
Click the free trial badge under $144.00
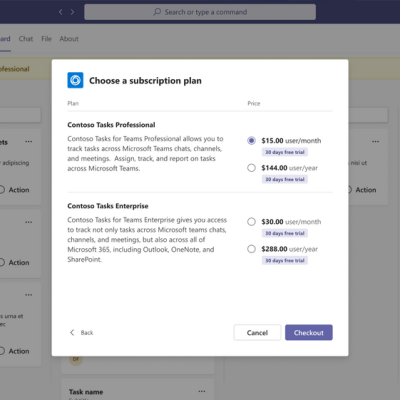pyautogui.click(x=285, y=179)
